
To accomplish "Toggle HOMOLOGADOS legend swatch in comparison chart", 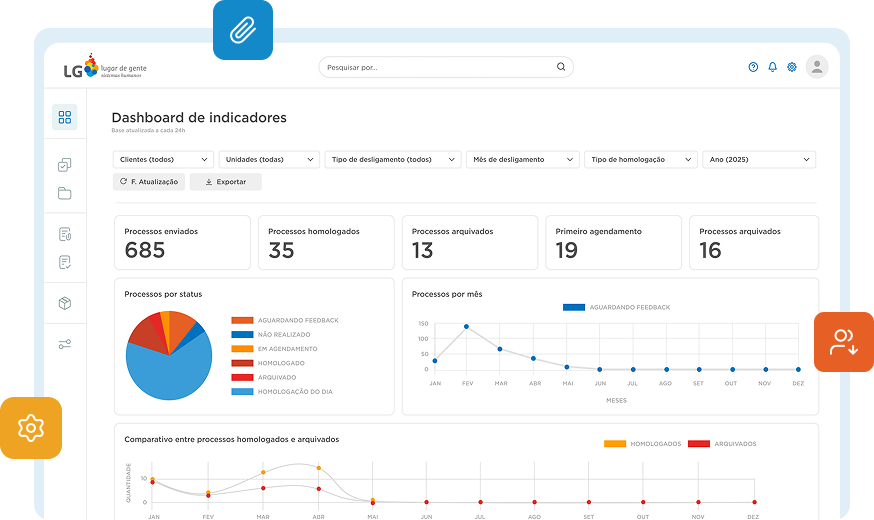I will [x=615, y=443].
